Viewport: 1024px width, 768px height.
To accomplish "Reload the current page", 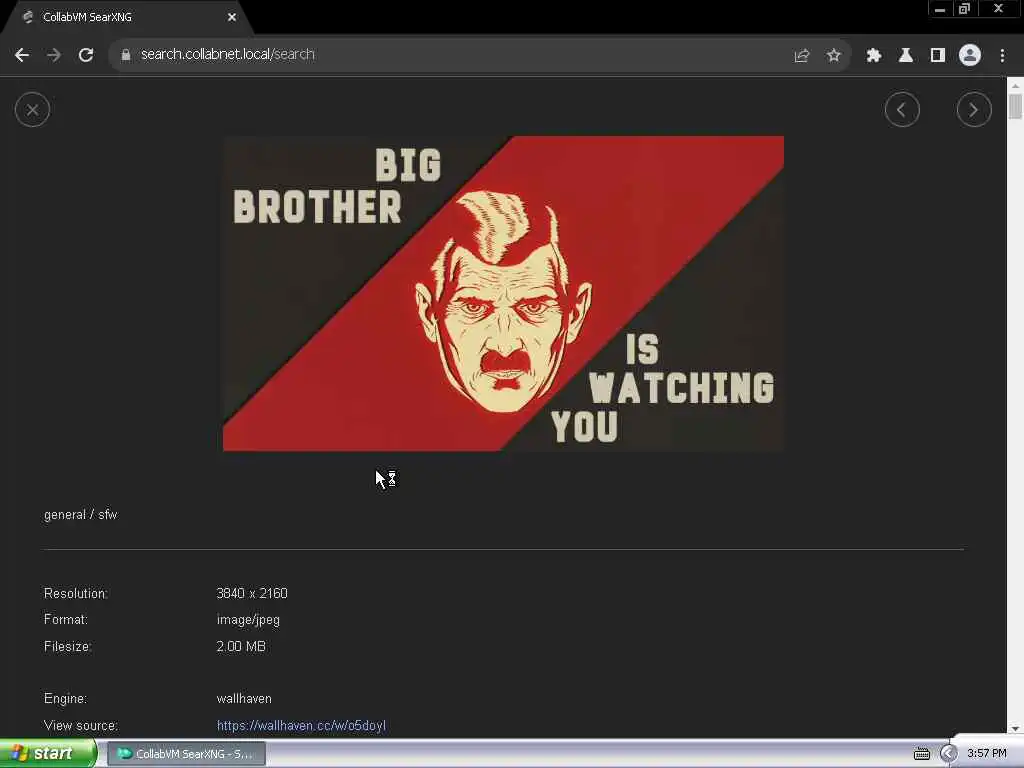I will [x=86, y=55].
